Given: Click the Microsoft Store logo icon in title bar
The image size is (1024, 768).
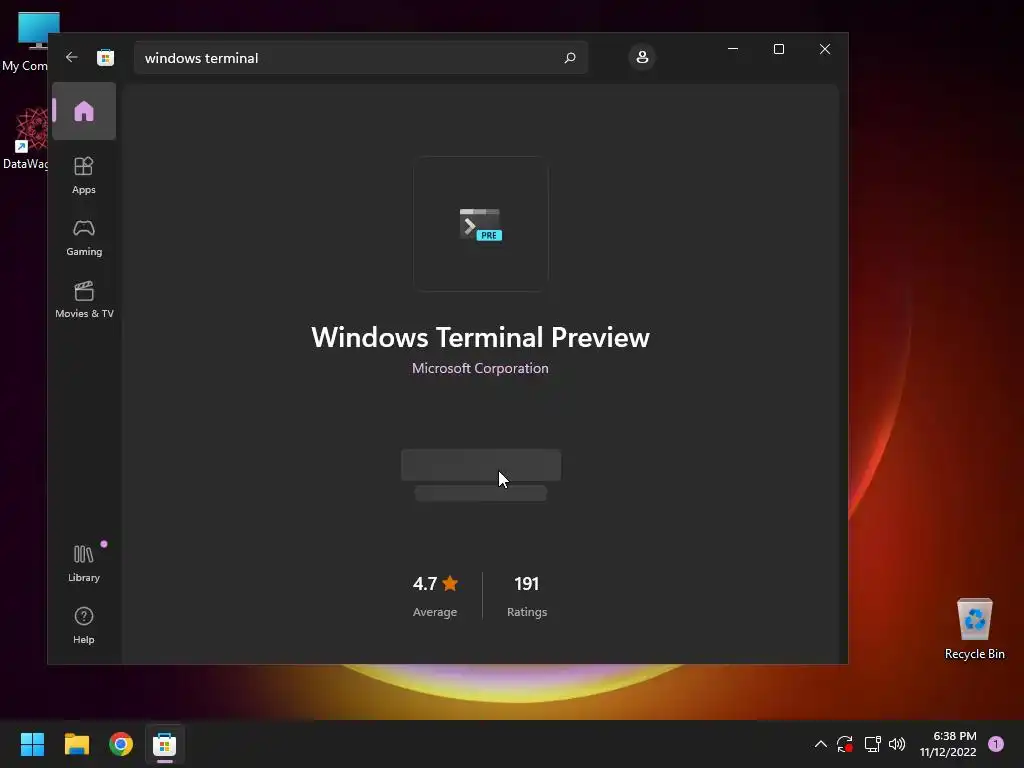Looking at the screenshot, I should (106, 57).
